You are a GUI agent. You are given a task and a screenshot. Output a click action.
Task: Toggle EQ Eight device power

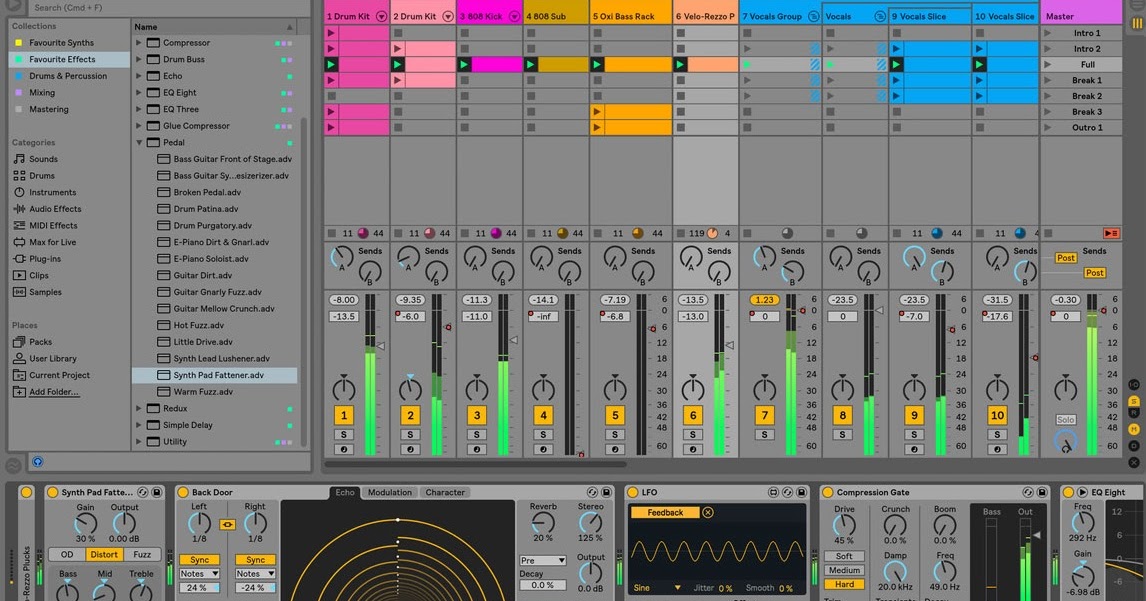(x=1069, y=493)
